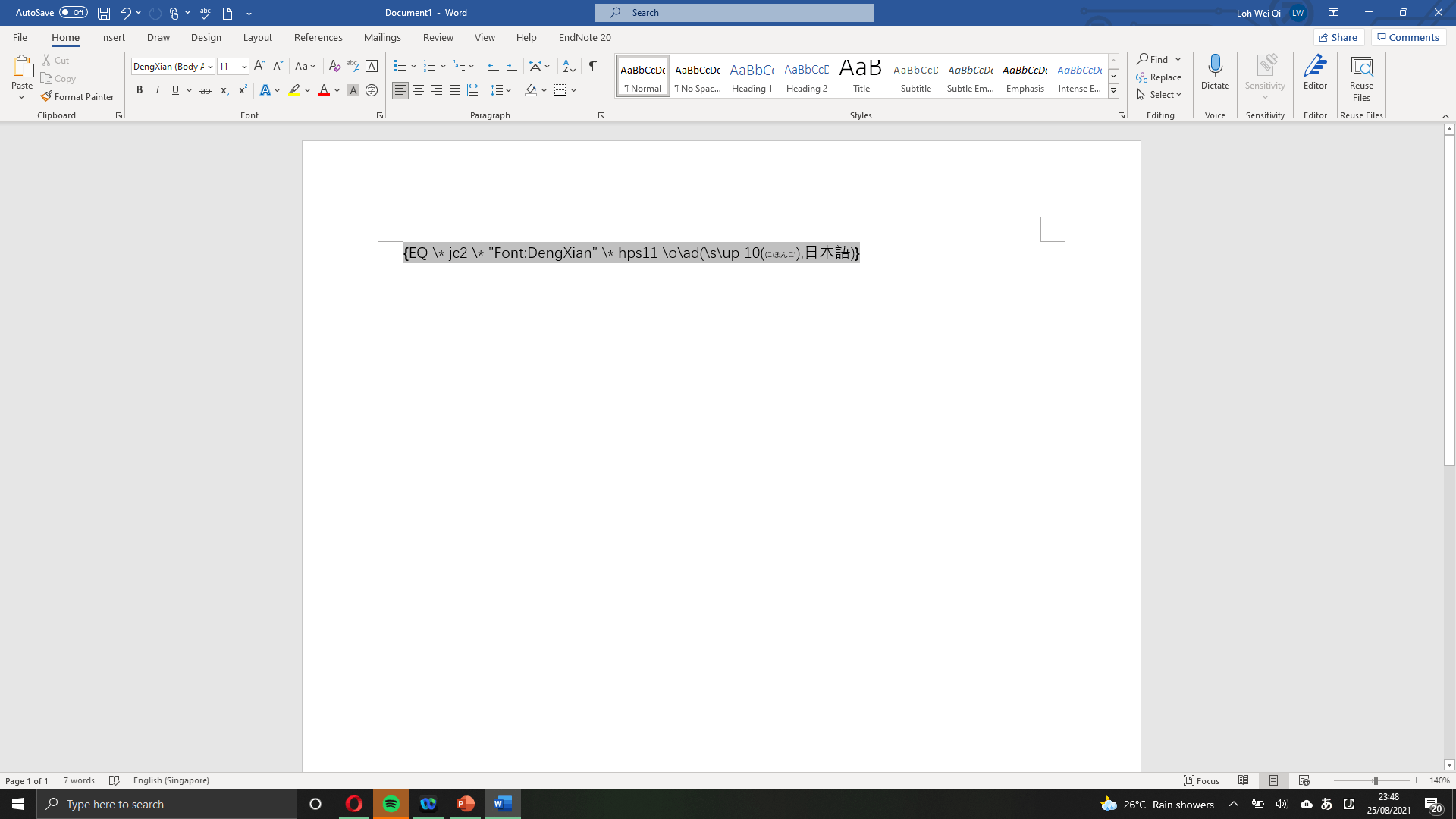1456x819 pixels.
Task: Increase font size with grow icon
Action: [259, 67]
